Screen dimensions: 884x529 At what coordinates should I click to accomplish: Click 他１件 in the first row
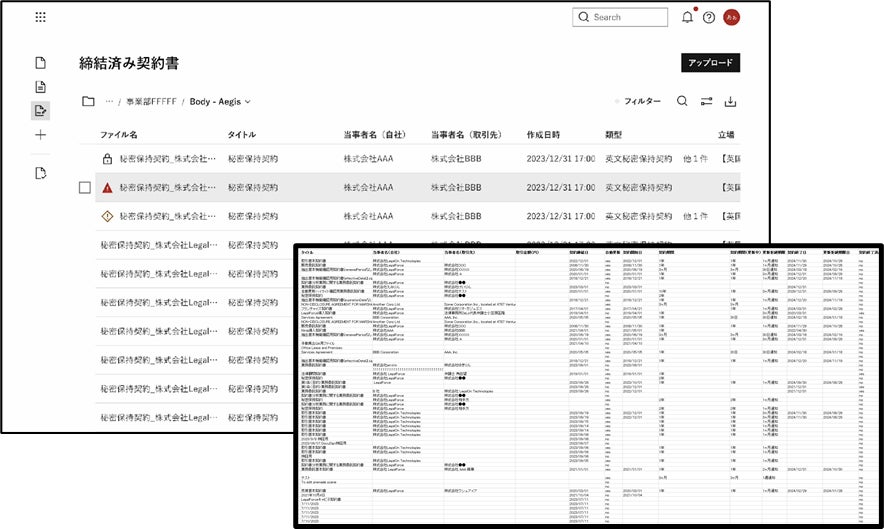coord(695,159)
